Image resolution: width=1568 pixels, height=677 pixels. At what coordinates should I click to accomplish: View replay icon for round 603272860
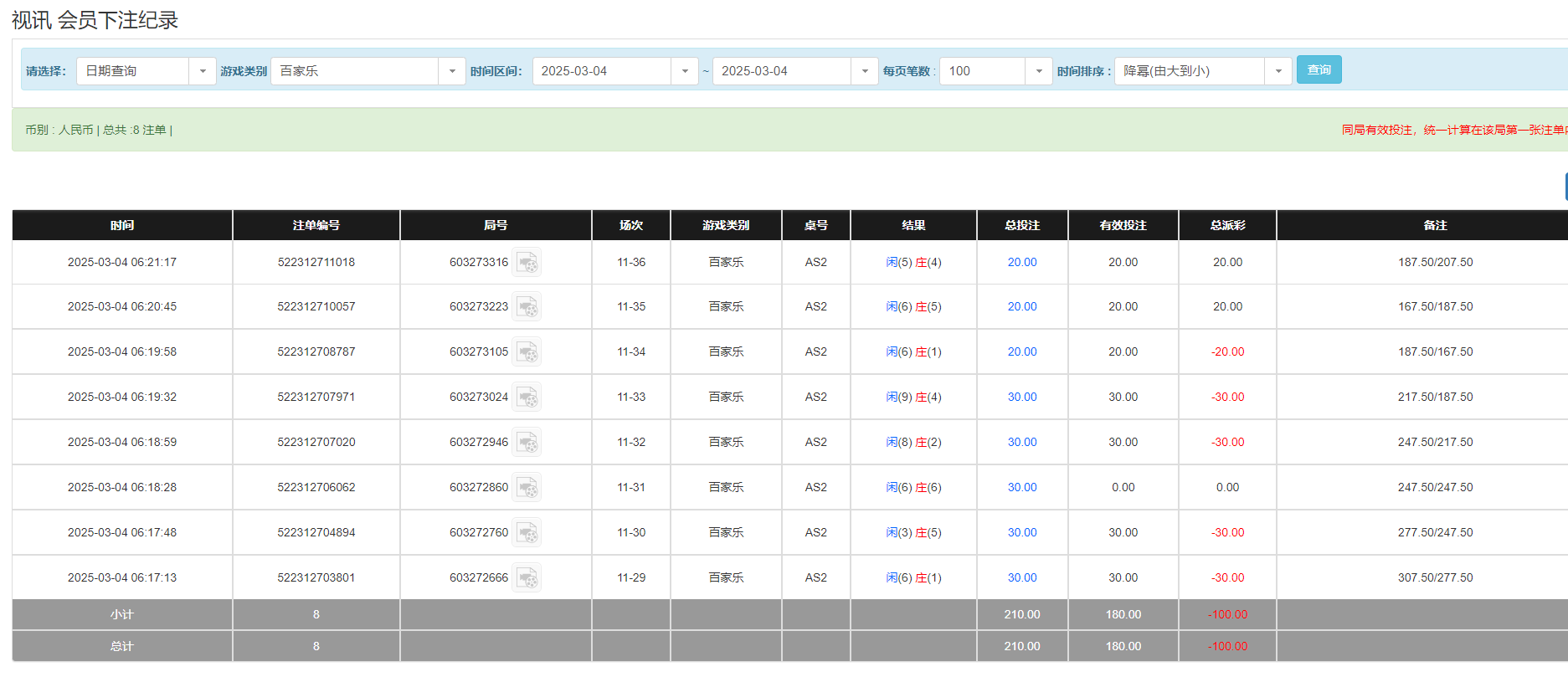(527, 488)
